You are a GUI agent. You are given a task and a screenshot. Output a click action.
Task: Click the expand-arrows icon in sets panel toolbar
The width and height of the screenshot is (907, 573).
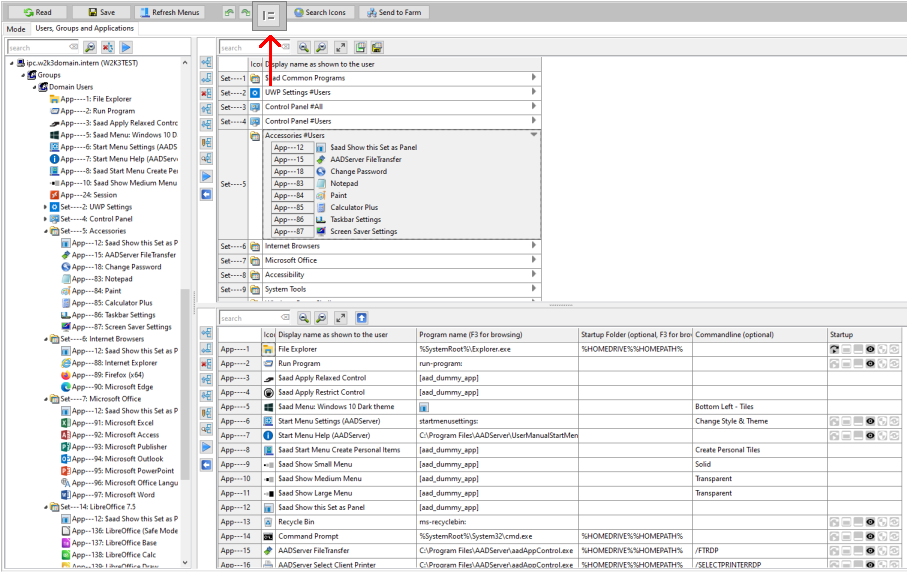tap(340, 47)
